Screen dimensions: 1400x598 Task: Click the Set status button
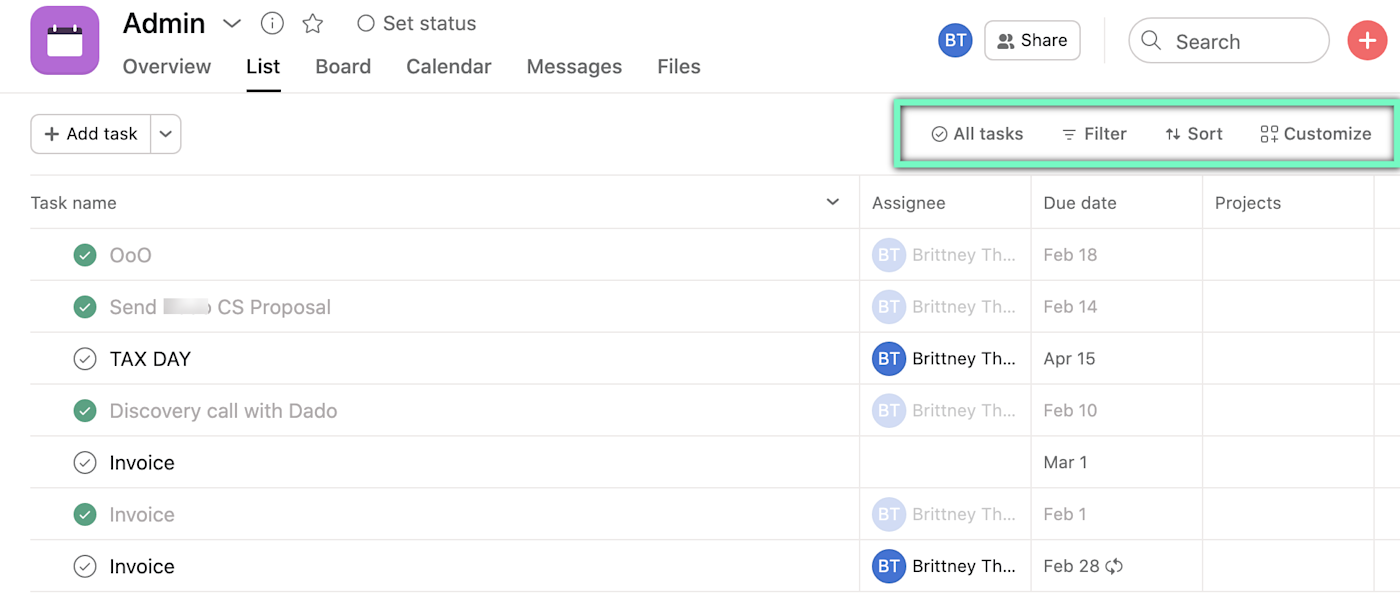(x=417, y=23)
